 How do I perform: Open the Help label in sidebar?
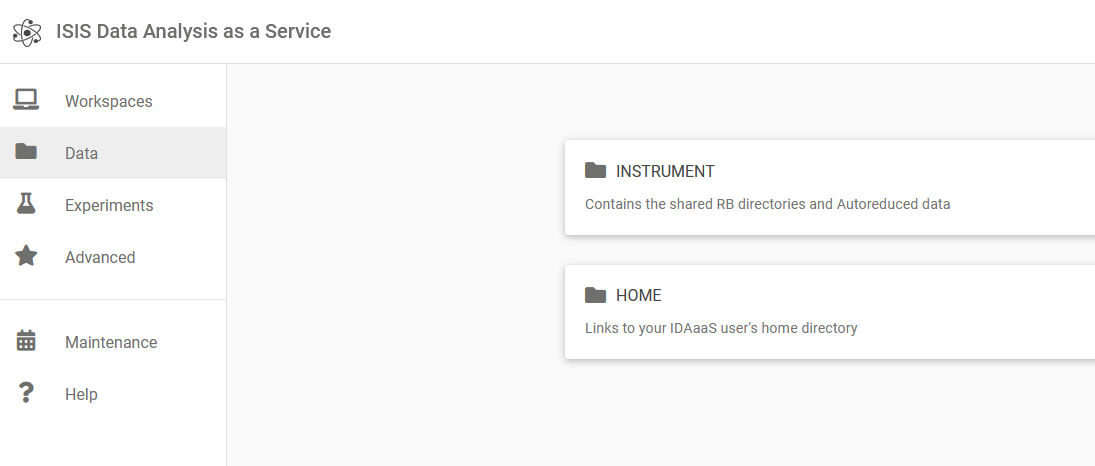point(81,394)
